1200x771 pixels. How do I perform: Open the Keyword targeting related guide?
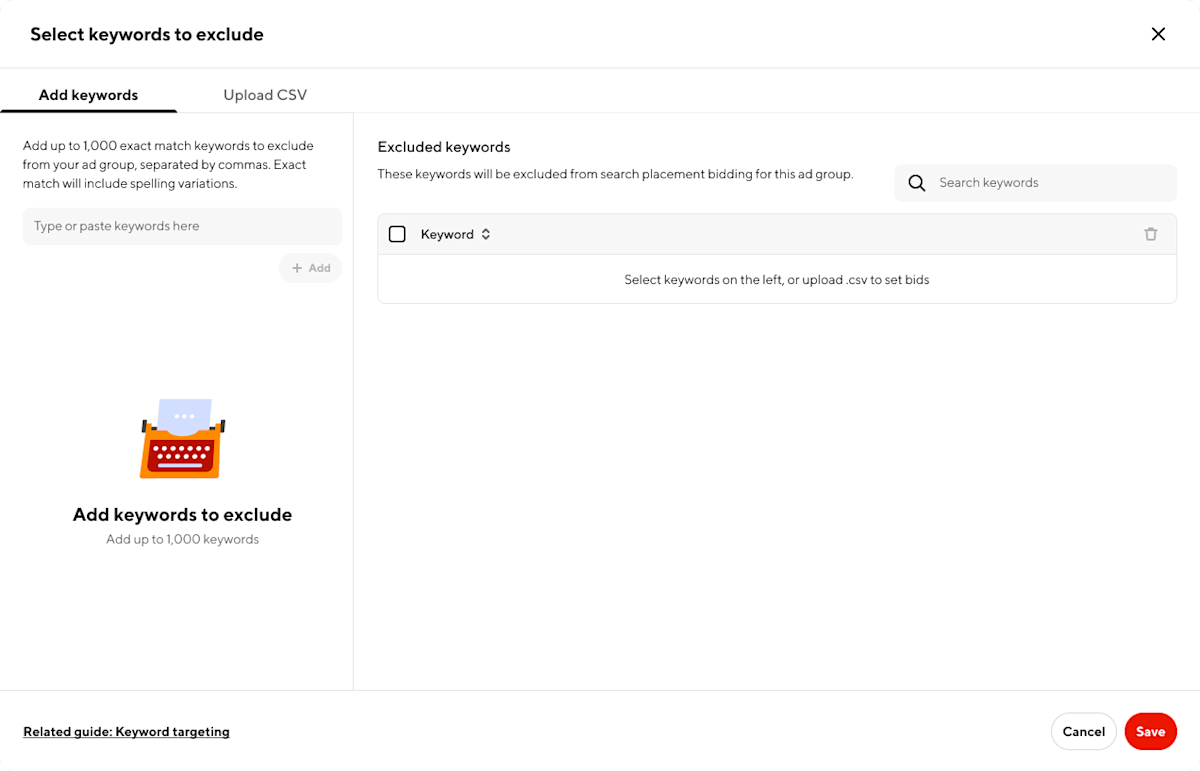tap(126, 731)
